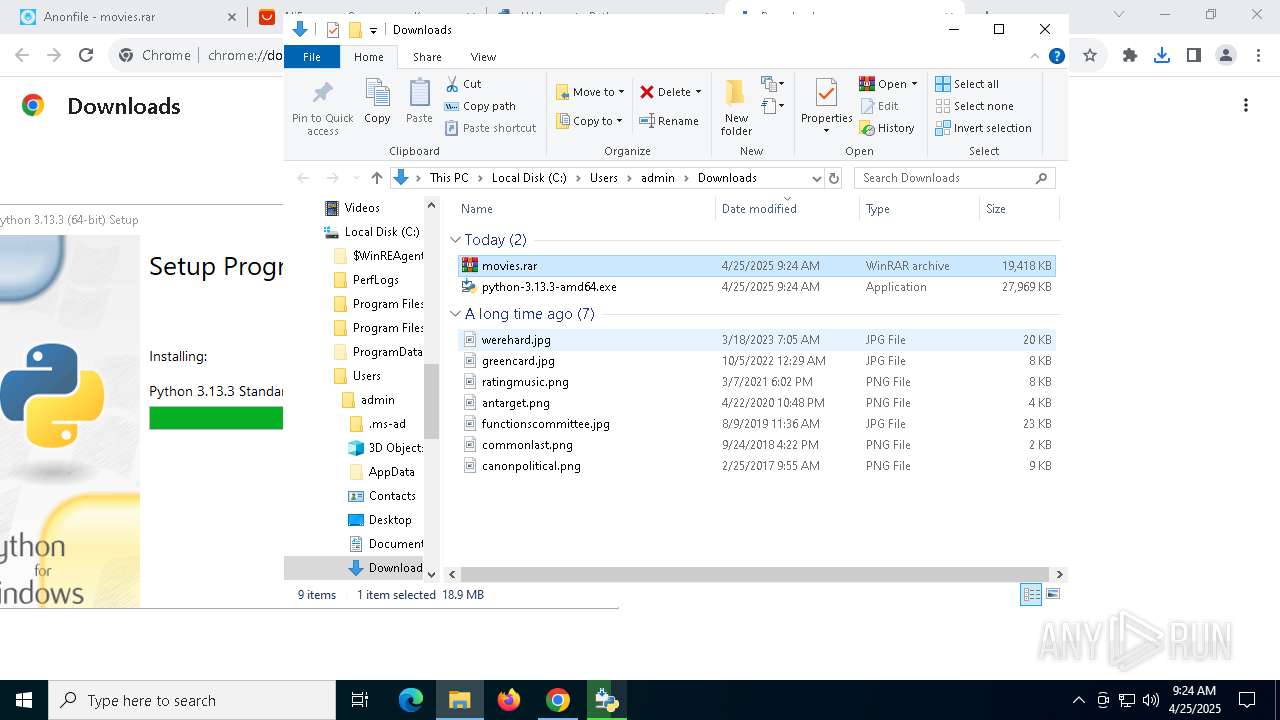Click horizontal scrollbar of file list
This screenshot has width=1280, height=720.
755,575
